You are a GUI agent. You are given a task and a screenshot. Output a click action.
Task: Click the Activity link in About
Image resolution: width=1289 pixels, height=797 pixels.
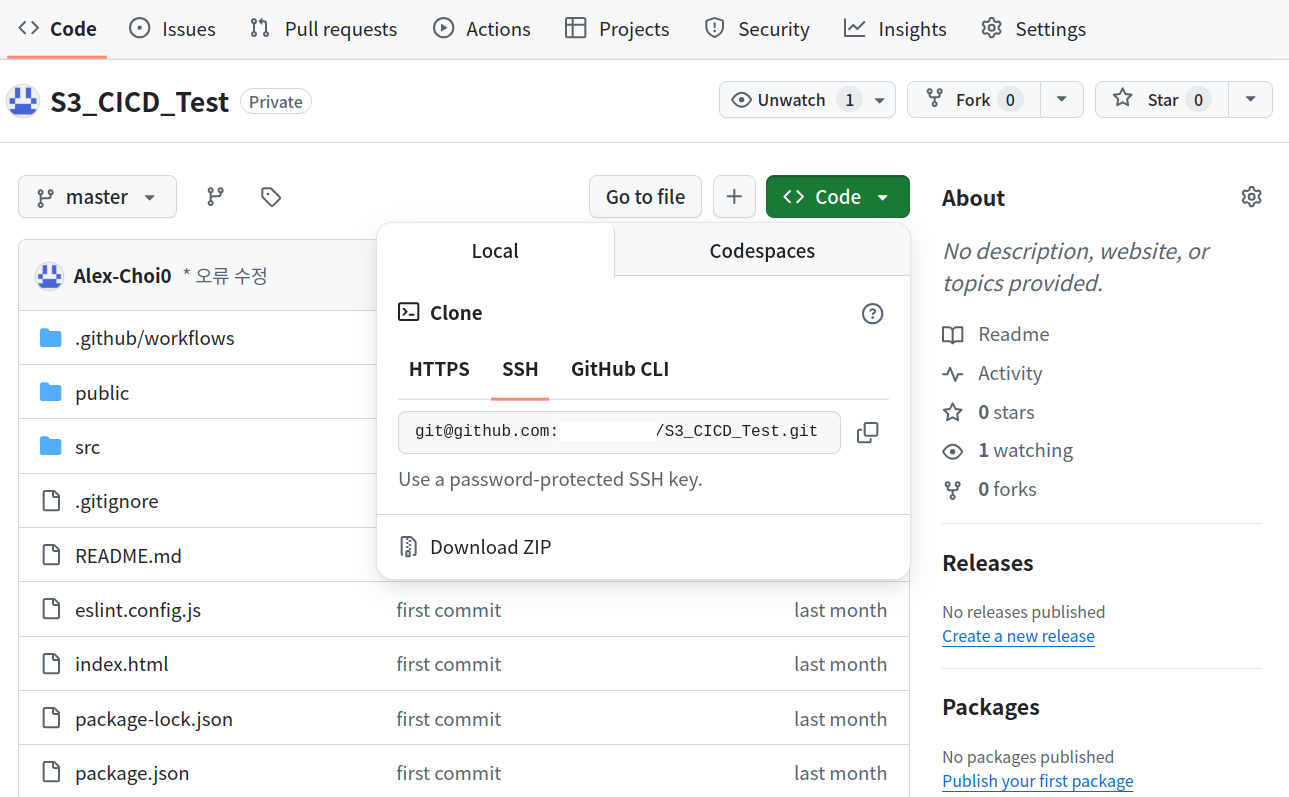[x=1010, y=374]
